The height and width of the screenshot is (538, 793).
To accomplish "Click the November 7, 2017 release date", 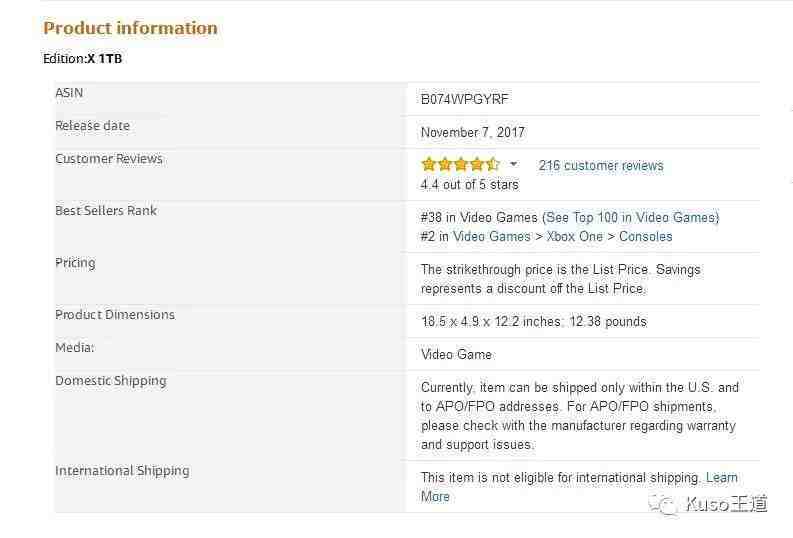I will [473, 132].
